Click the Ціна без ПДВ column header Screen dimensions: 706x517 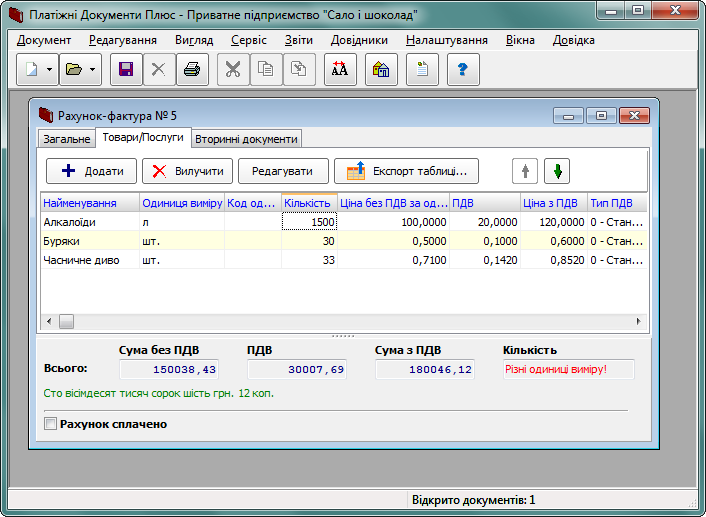(394, 203)
